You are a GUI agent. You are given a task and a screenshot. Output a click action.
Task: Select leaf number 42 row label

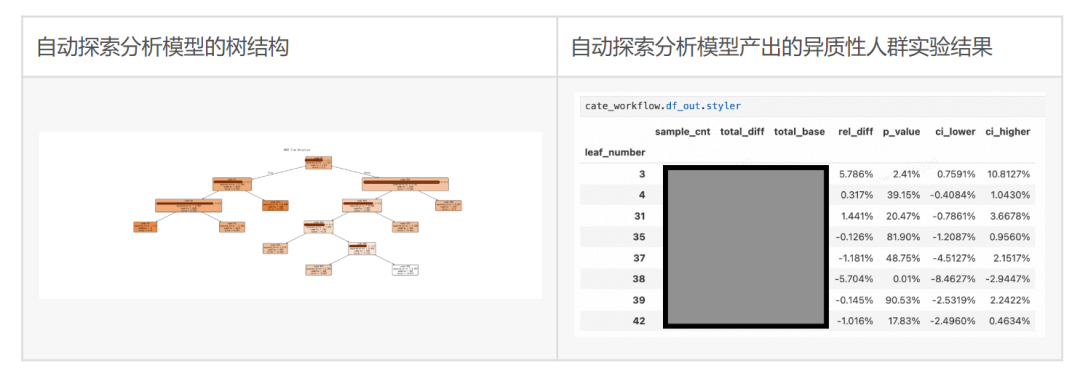(x=639, y=321)
